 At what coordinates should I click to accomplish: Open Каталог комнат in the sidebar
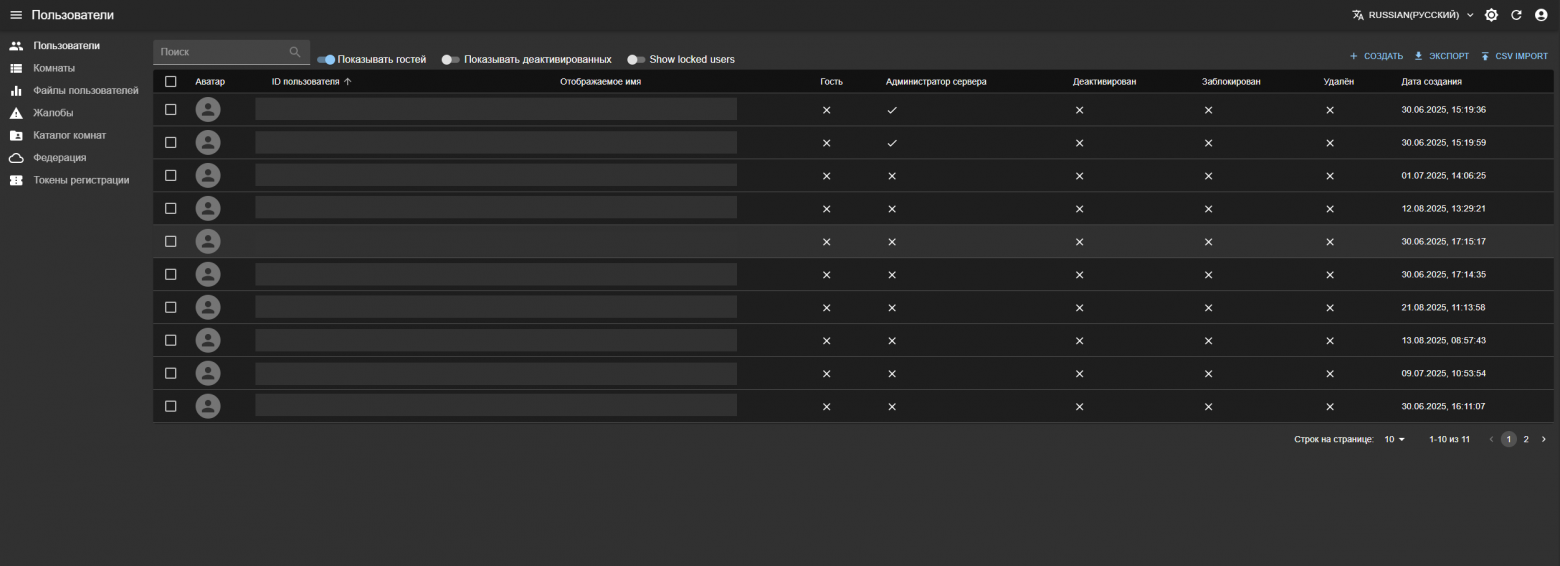(70, 135)
